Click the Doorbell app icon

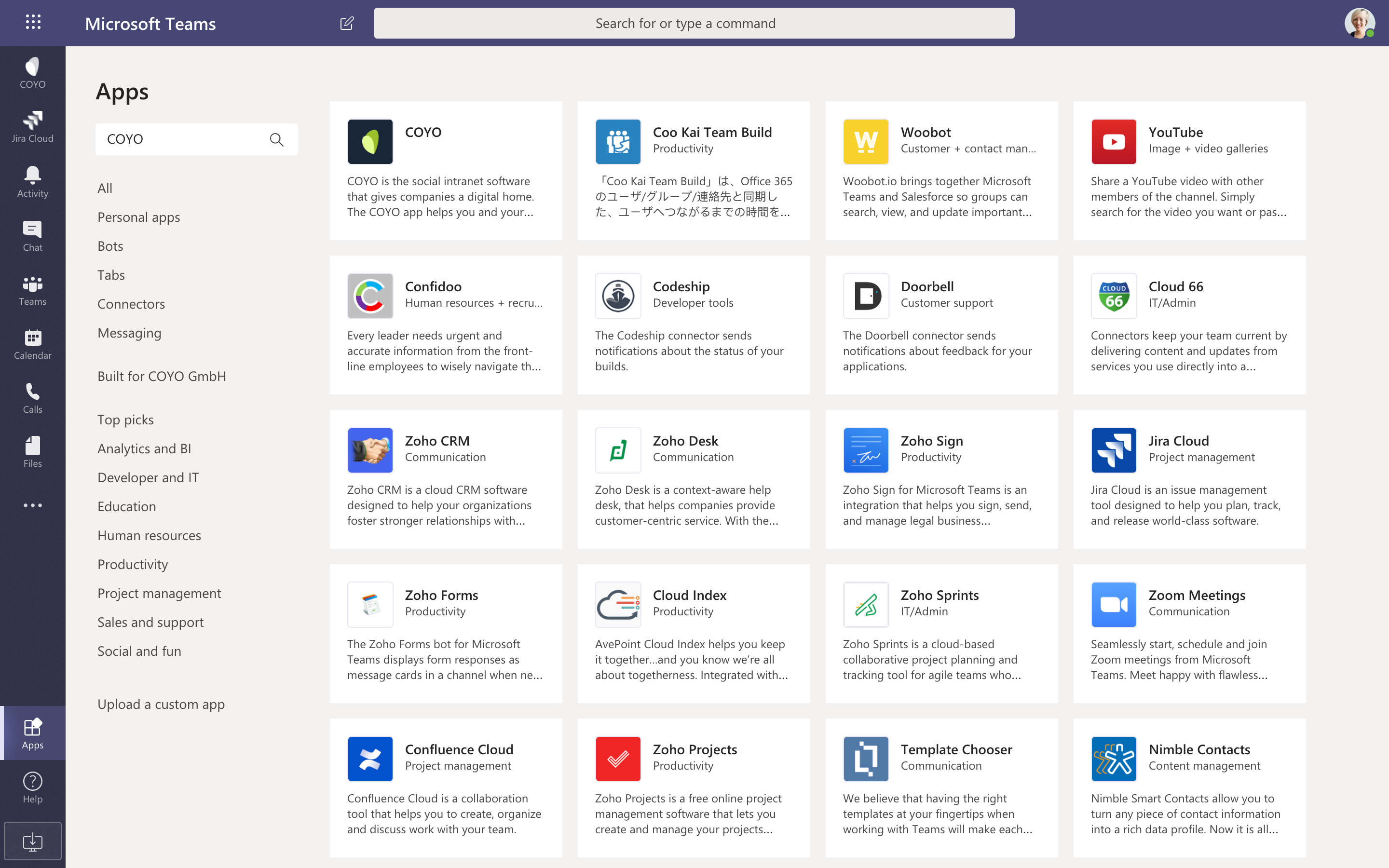(x=866, y=296)
